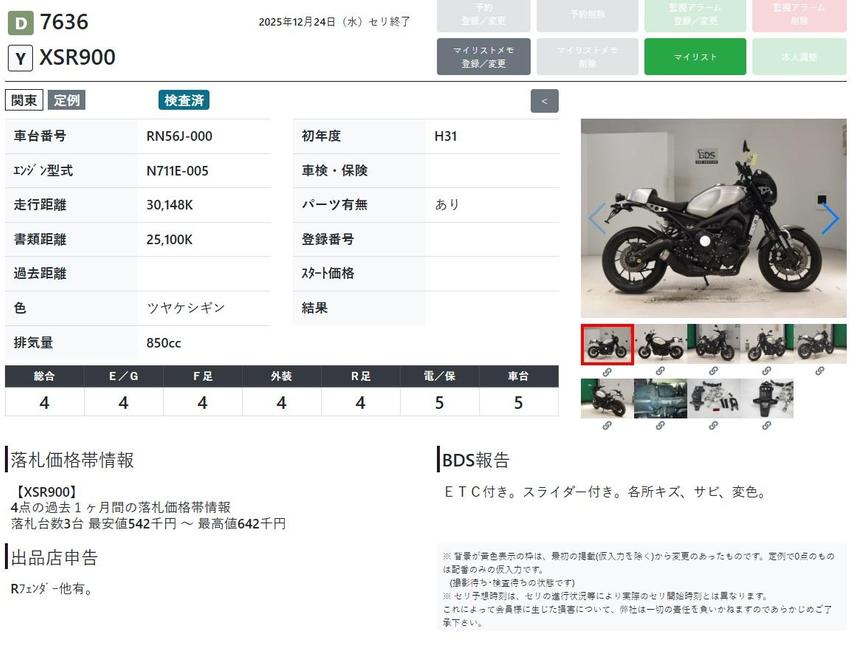Collapse the details panel with the < button
The width and height of the screenshot is (861, 666).
point(544,101)
